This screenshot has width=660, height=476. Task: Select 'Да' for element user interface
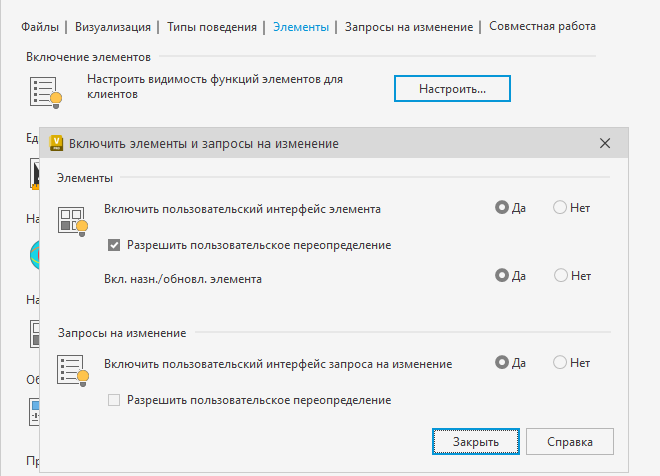[502, 208]
